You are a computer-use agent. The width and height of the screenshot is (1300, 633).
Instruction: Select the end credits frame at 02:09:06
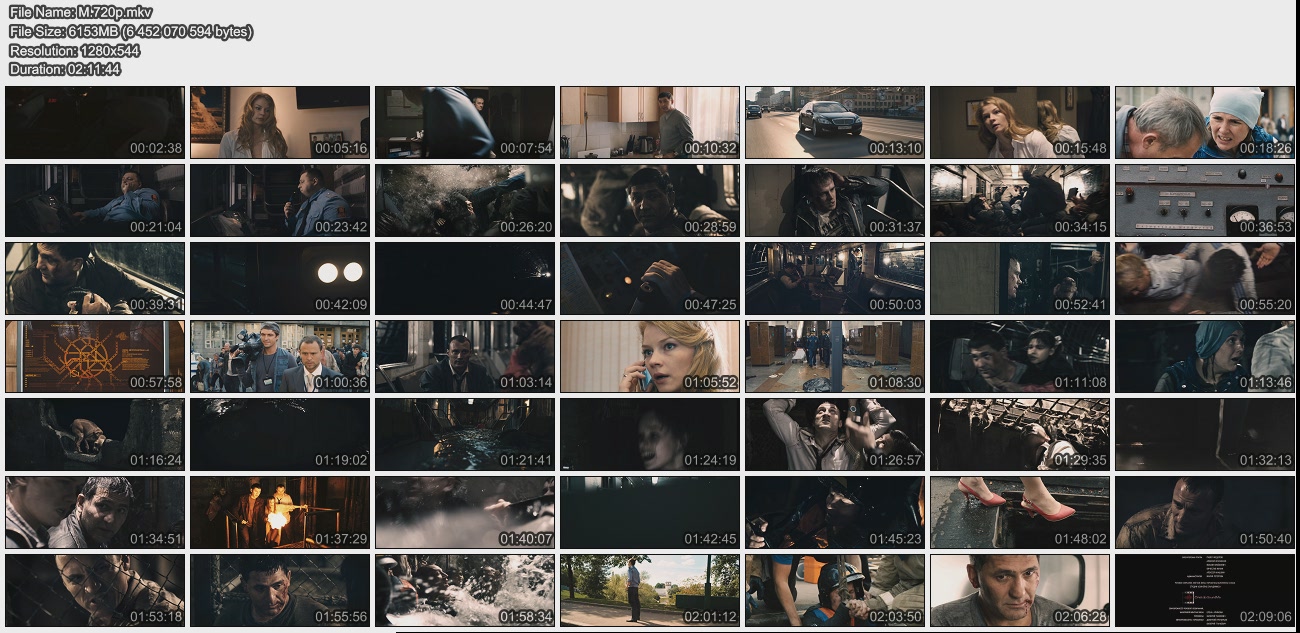pos(1204,590)
